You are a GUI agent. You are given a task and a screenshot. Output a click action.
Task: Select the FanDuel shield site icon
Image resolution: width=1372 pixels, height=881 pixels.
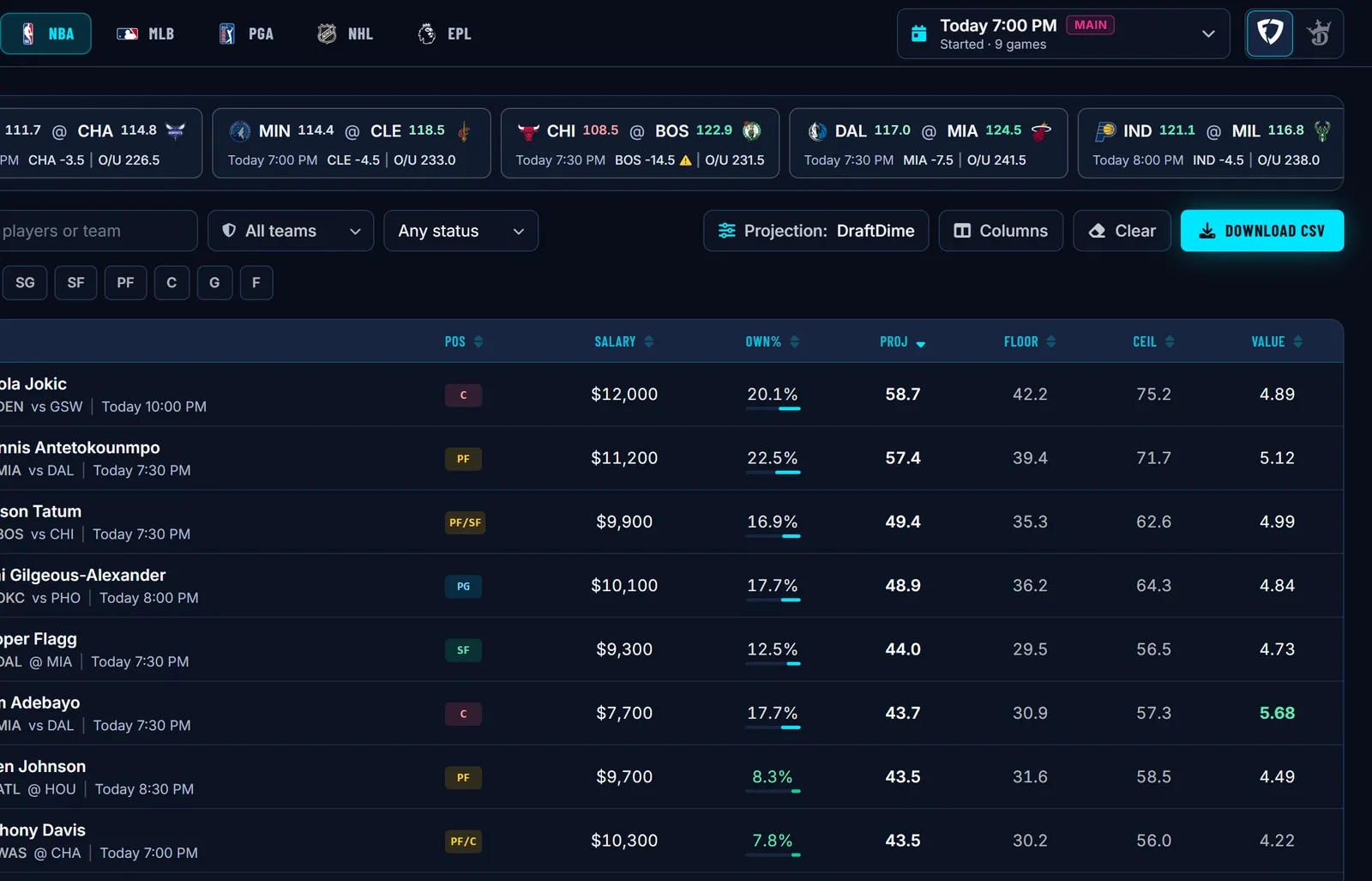tap(1269, 33)
